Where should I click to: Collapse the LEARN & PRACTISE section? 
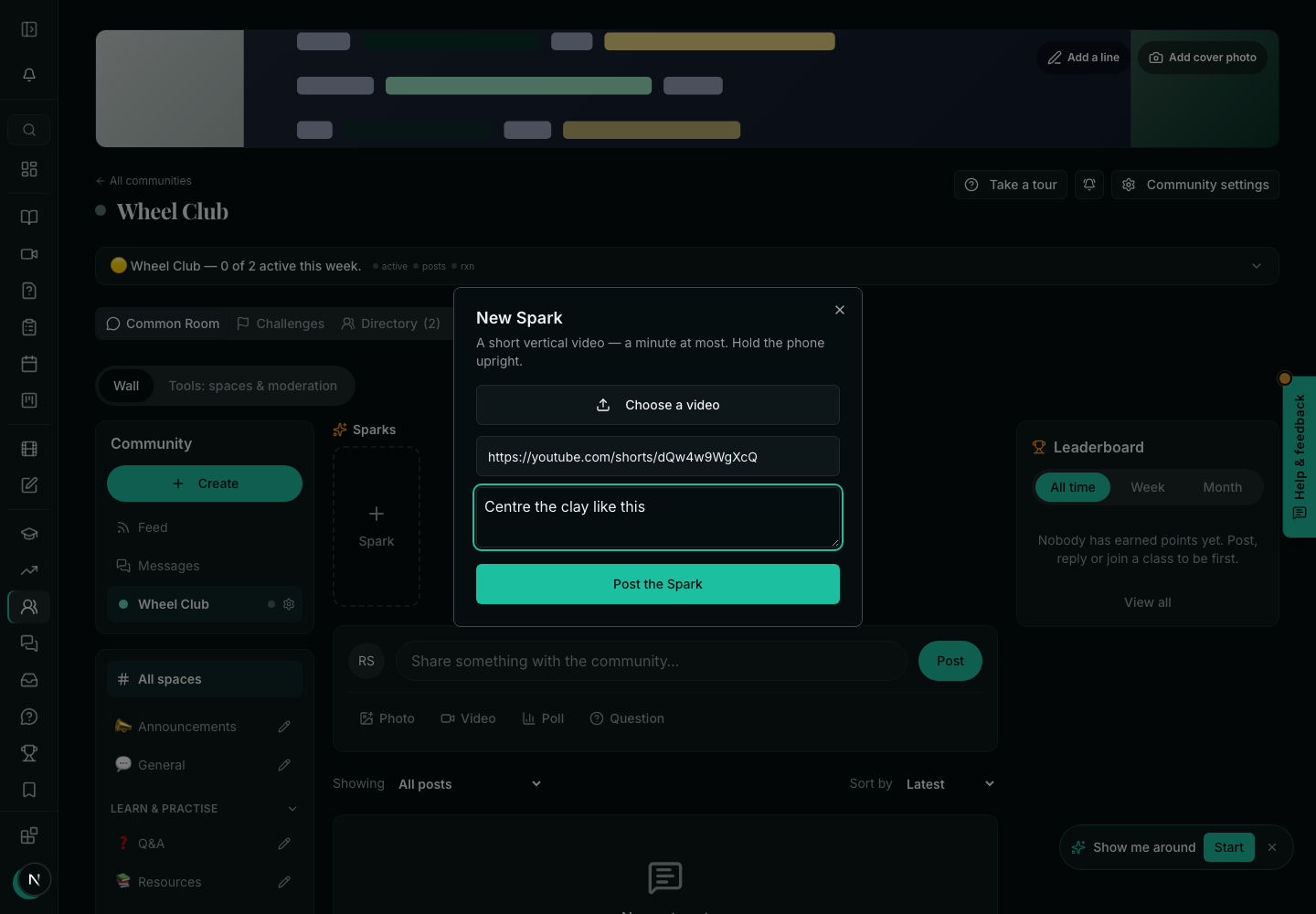(292, 809)
